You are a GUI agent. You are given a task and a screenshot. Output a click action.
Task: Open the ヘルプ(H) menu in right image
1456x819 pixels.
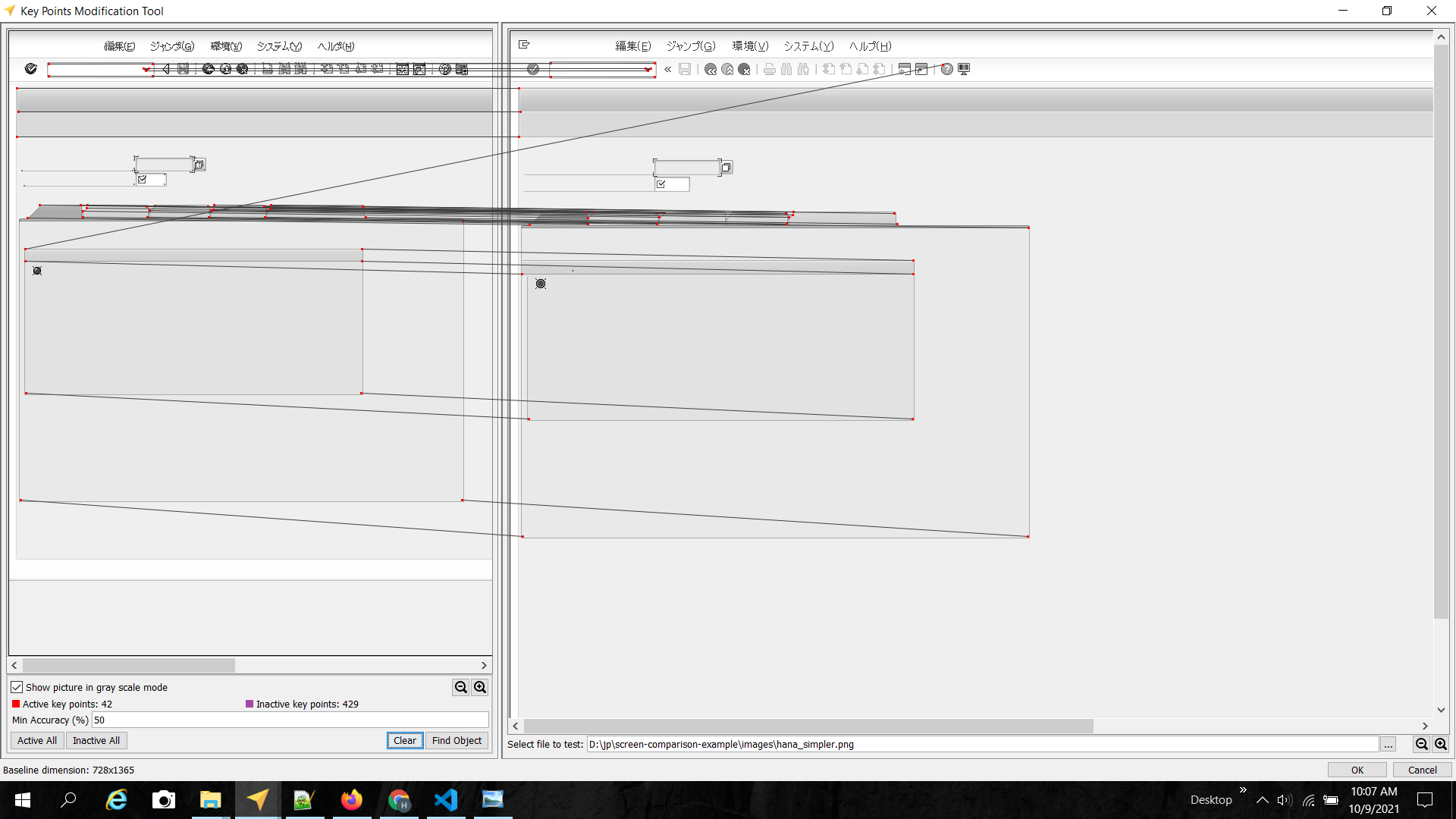(x=870, y=46)
